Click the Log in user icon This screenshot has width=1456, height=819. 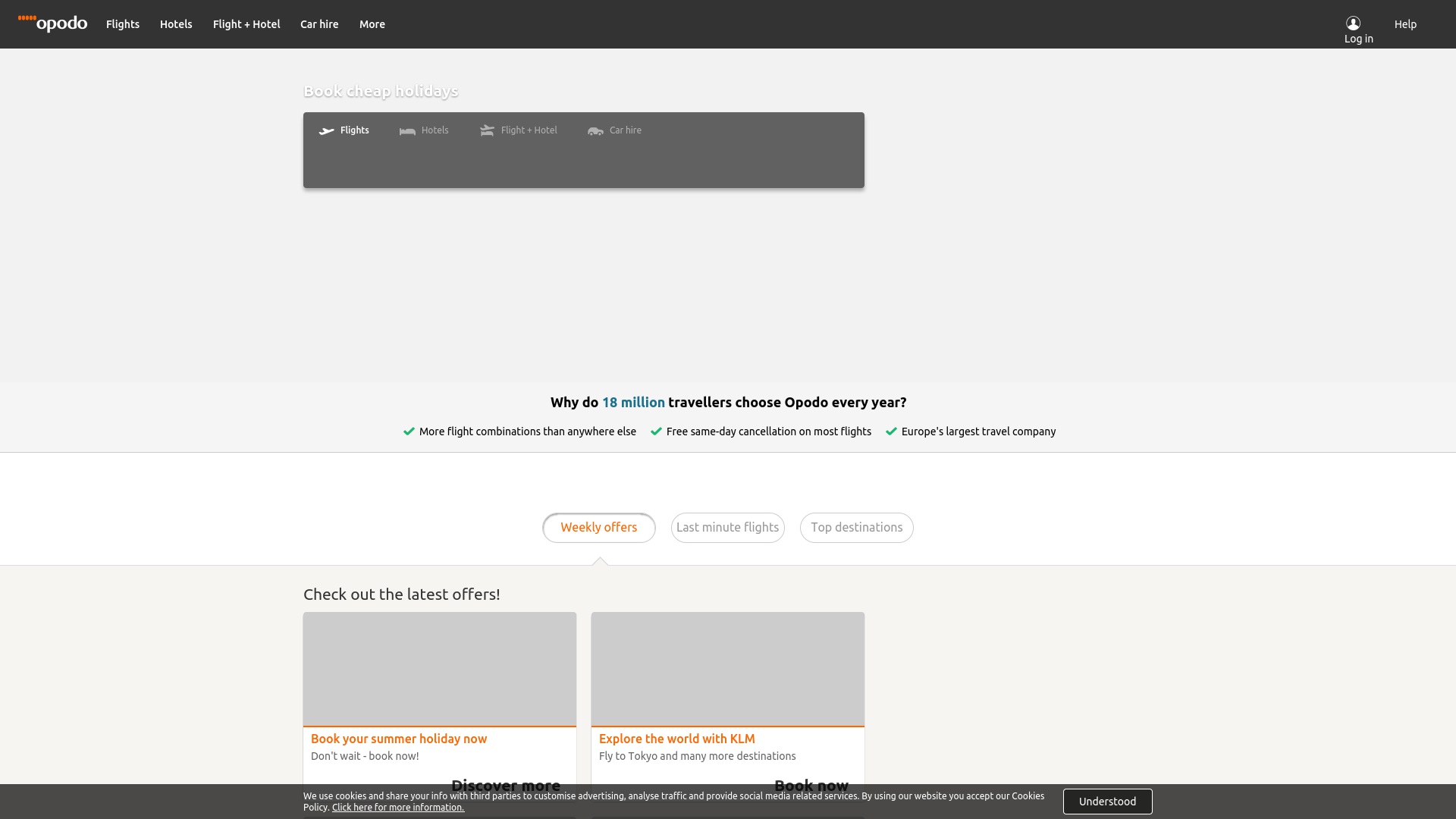[1353, 23]
